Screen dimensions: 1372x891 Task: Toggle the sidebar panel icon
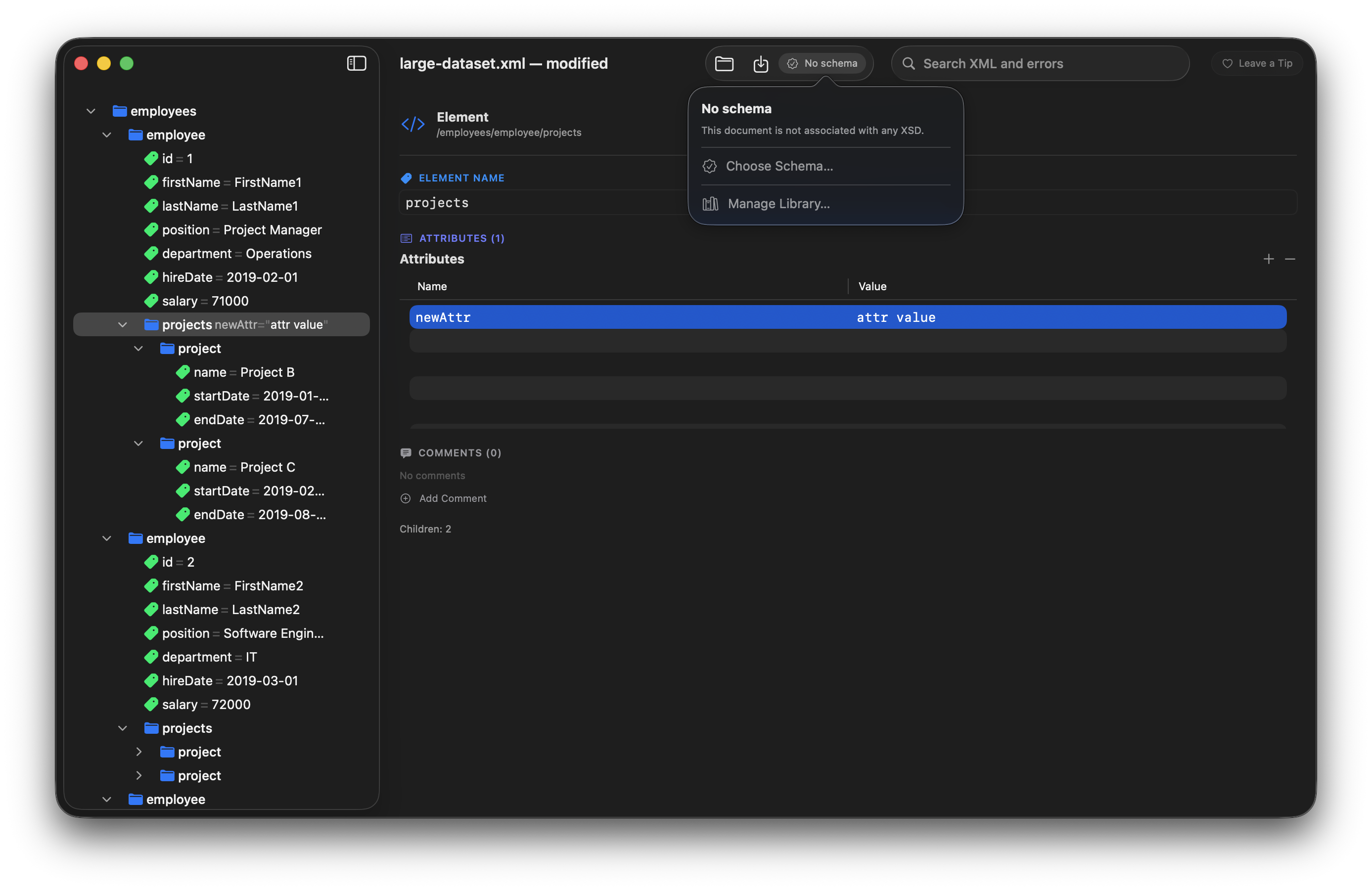[x=356, y=63]
